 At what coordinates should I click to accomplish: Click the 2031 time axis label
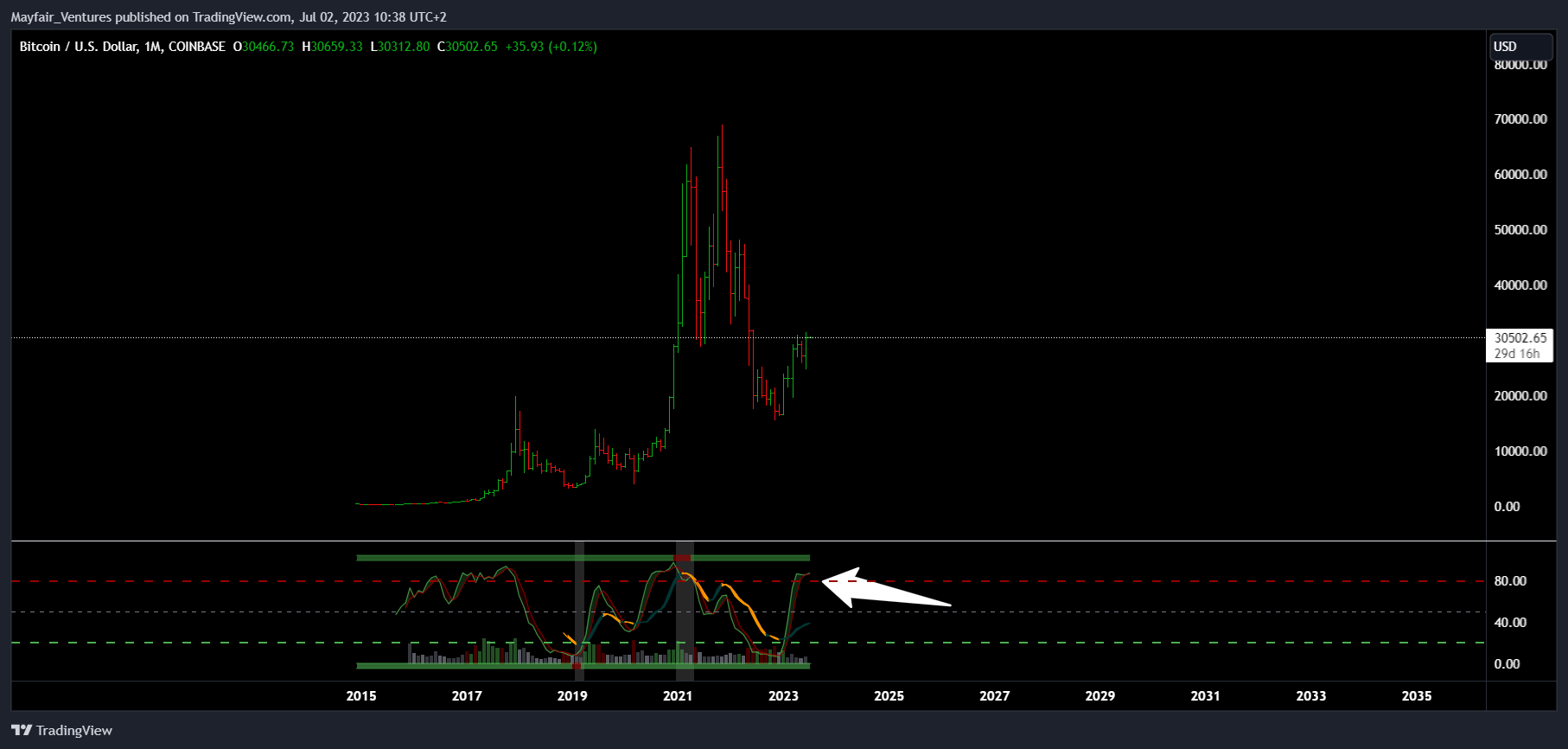(x=1205, y=696)
